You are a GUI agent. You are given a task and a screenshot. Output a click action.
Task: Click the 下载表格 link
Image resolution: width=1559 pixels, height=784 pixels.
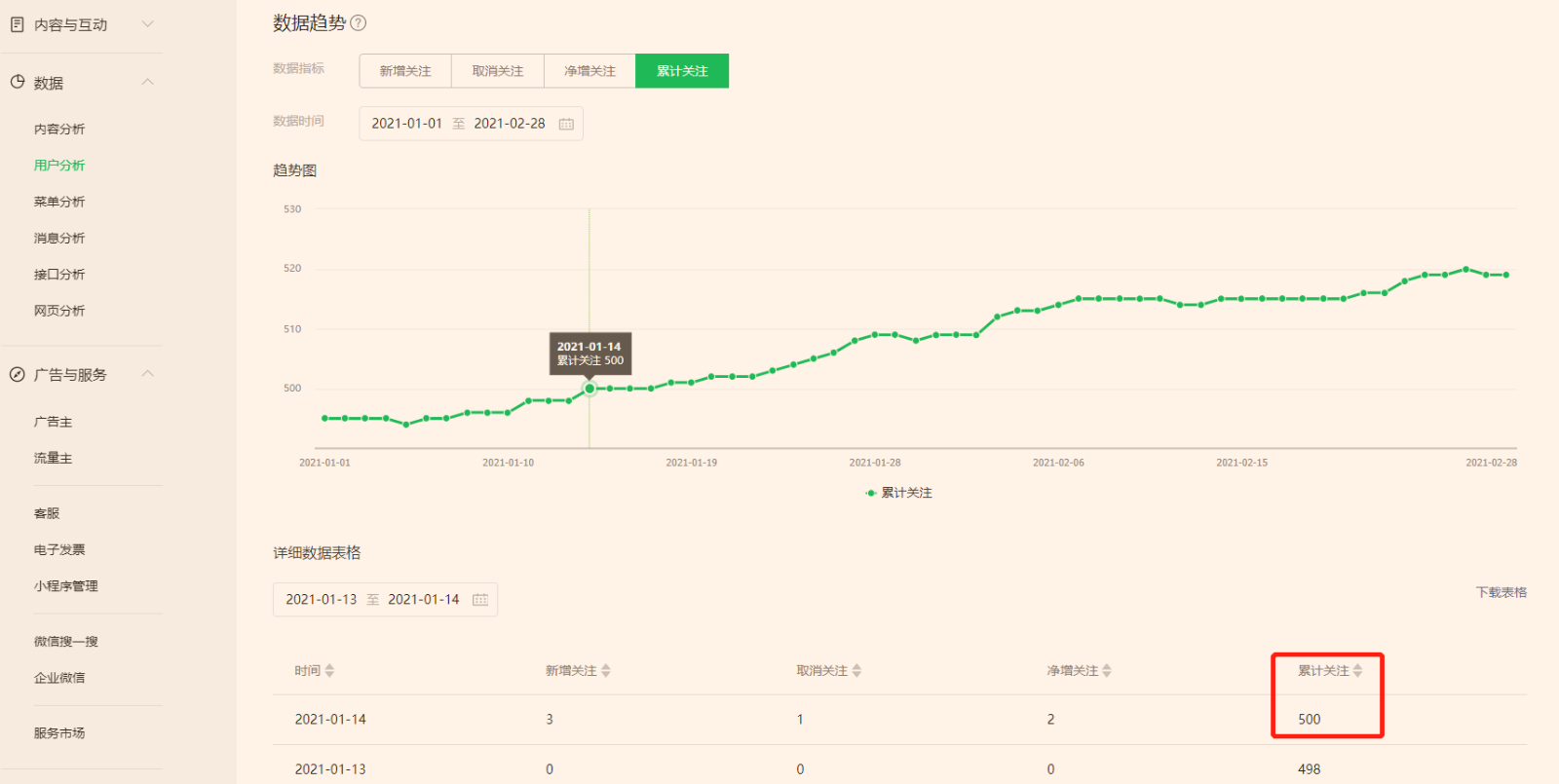1501,592
